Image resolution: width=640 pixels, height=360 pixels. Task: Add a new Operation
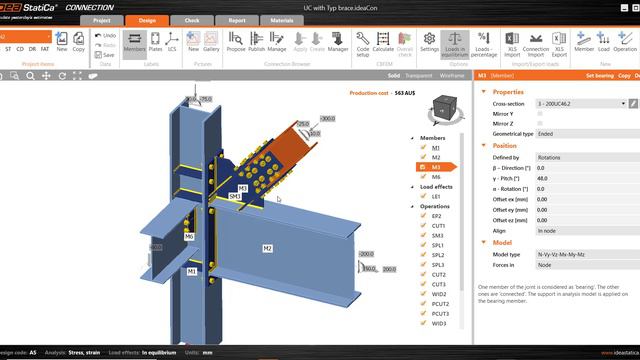click(x=624, y=42)
